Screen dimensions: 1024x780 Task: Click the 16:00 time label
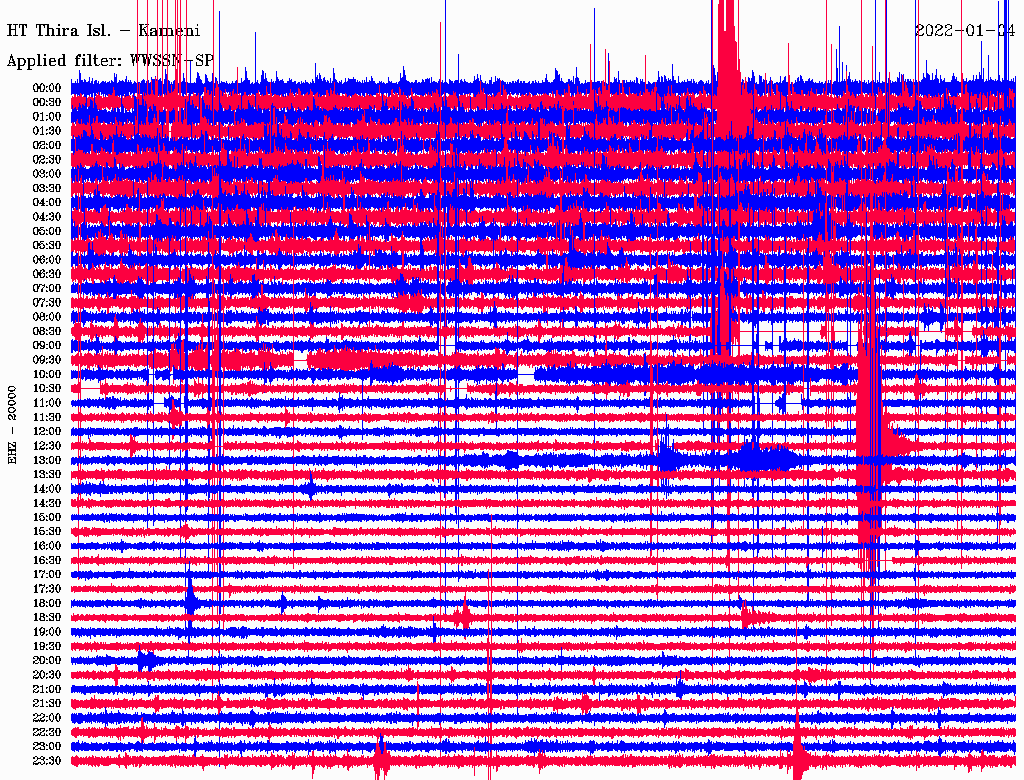pos(47,546)
